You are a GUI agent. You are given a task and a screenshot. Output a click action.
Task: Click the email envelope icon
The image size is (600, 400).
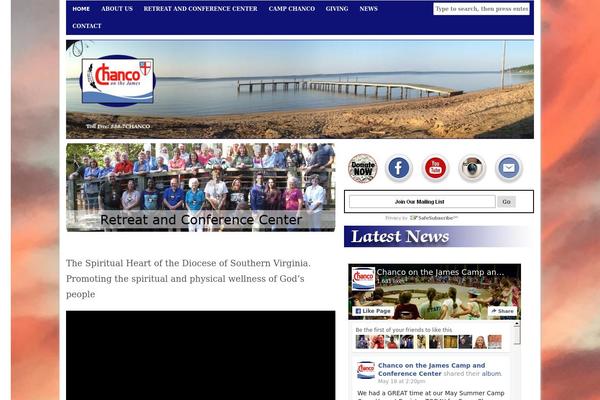509,168
